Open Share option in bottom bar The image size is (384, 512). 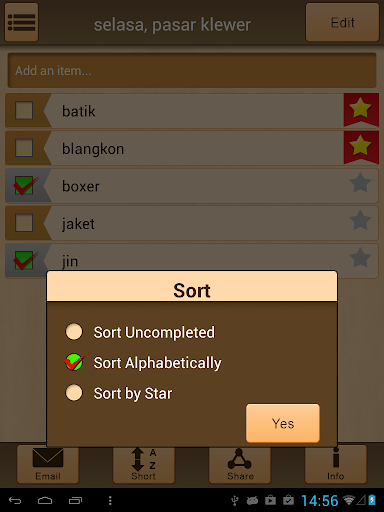(240, 464)
